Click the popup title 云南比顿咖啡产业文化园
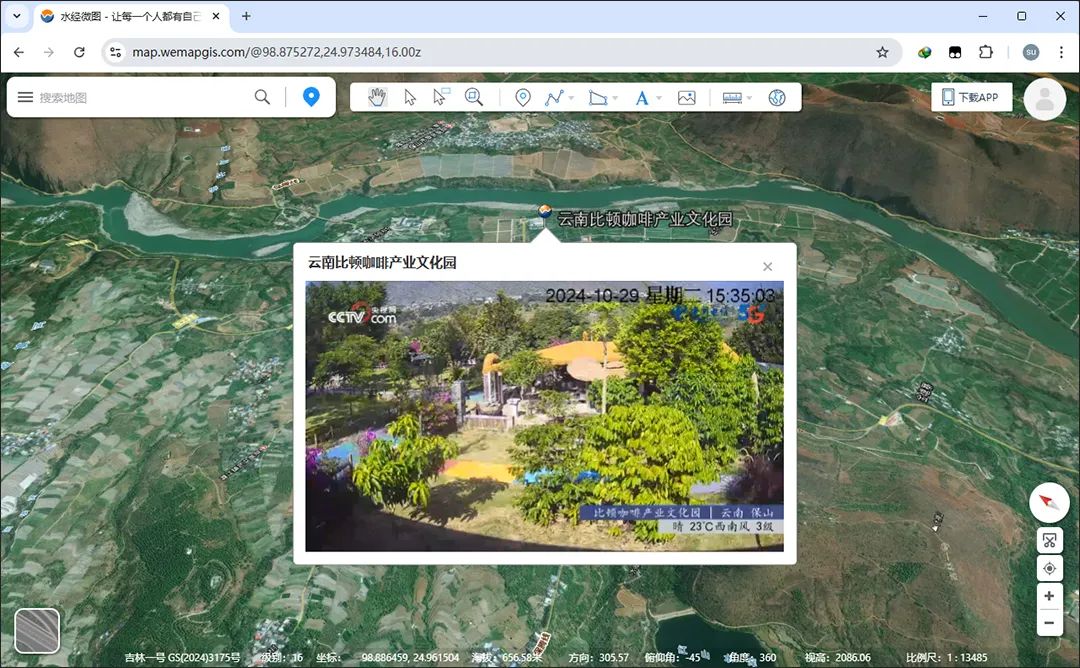The height and width of the screenshot is (668, 1080). click(x=382, y=262)
